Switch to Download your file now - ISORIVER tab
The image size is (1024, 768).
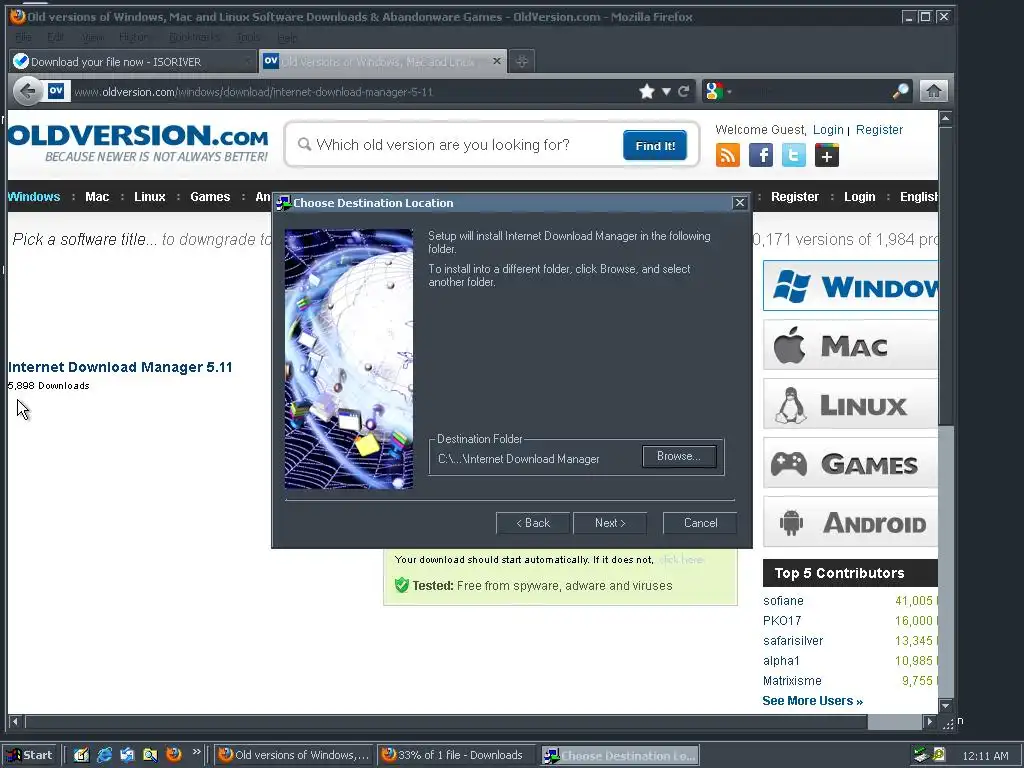(x=131, y=61)
